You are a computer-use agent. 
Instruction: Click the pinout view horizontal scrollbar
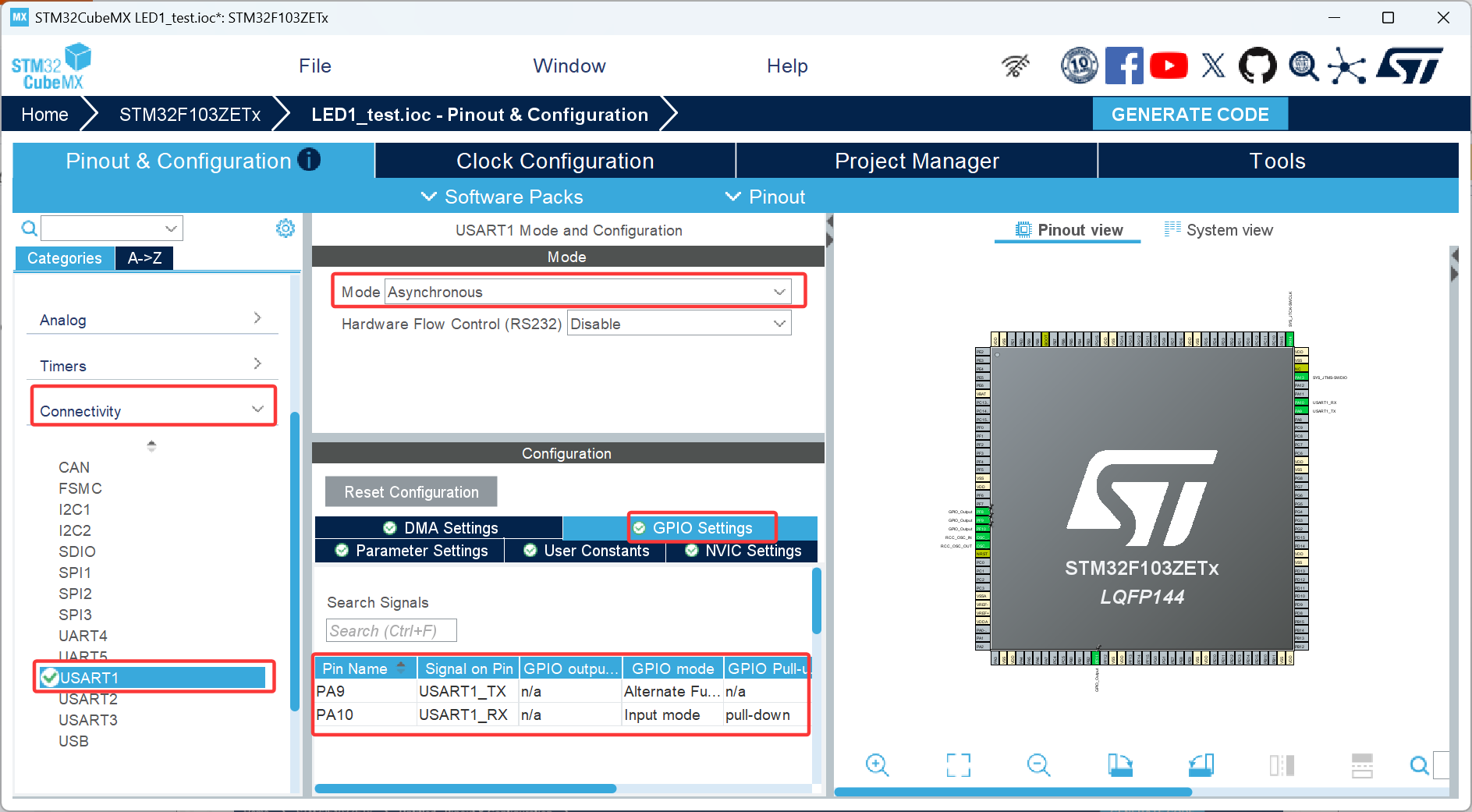(x=1013, y=792)
